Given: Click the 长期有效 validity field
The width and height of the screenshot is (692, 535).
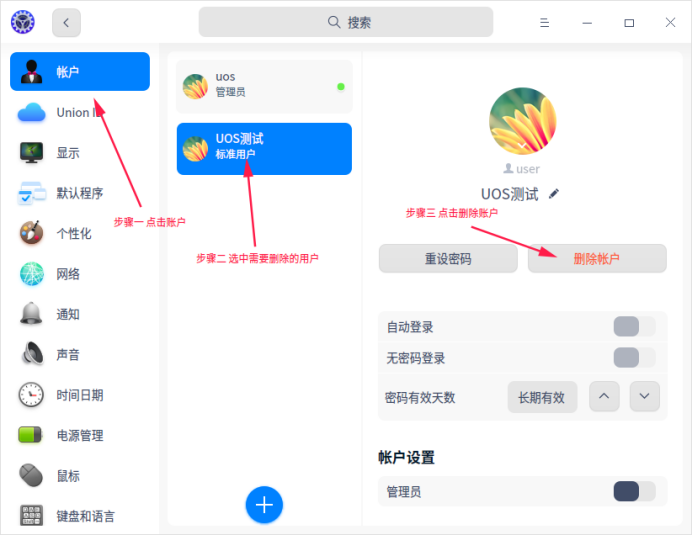Looking at the screenshot, I should (x=542, y=397).
